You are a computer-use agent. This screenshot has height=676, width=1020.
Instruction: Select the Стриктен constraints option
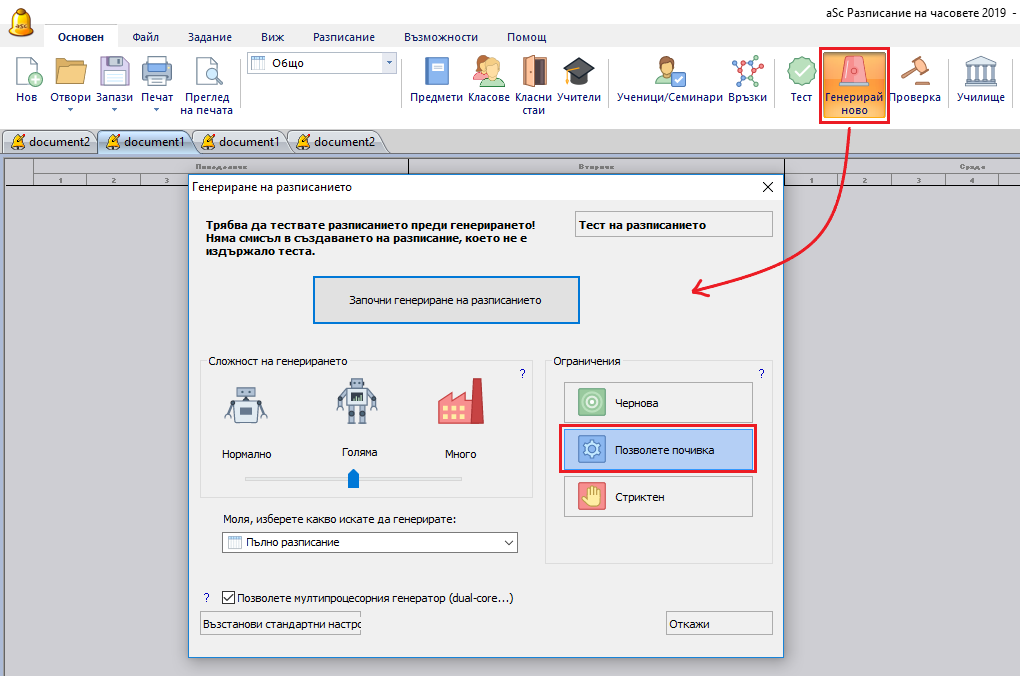tap(658, 496)
